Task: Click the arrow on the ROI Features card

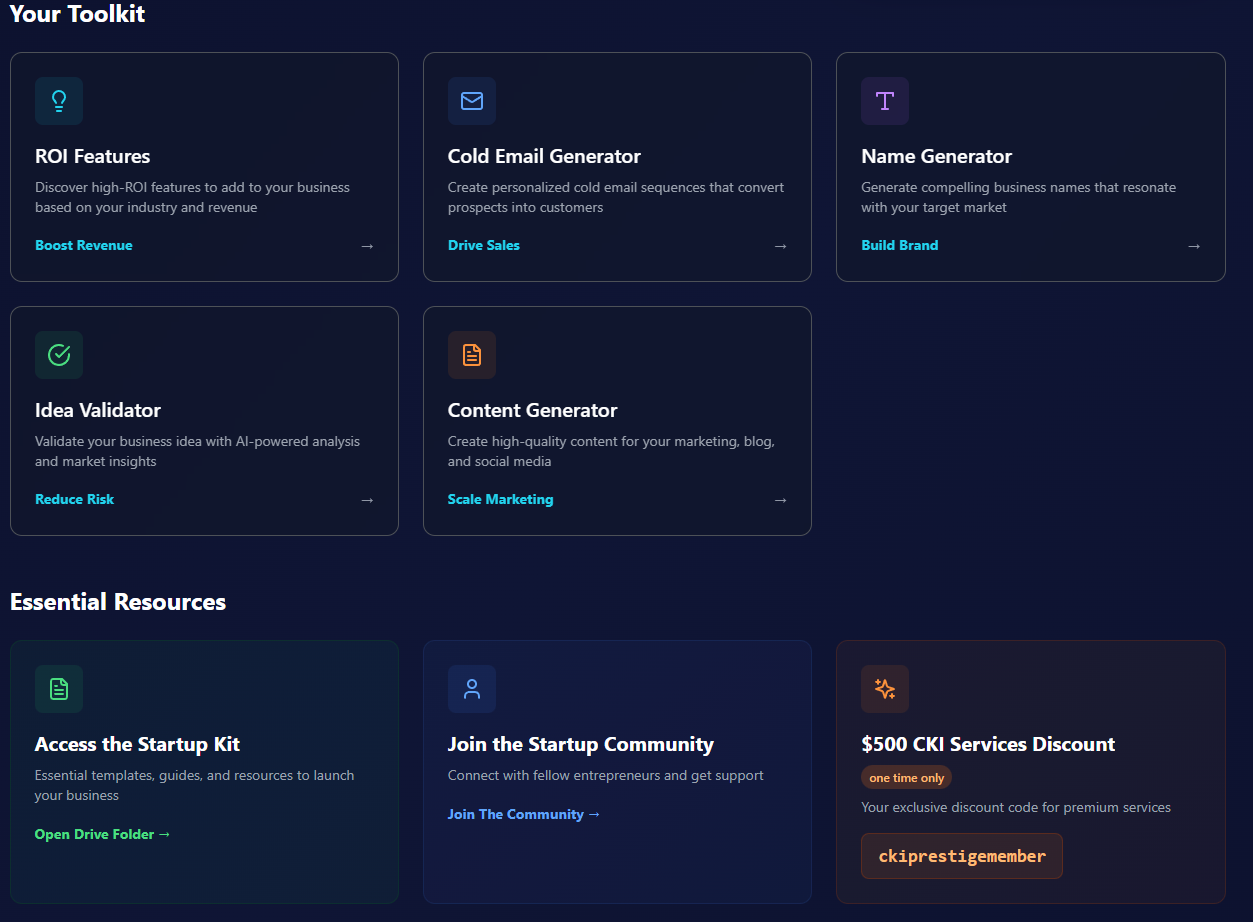Action: click(367, 245)
